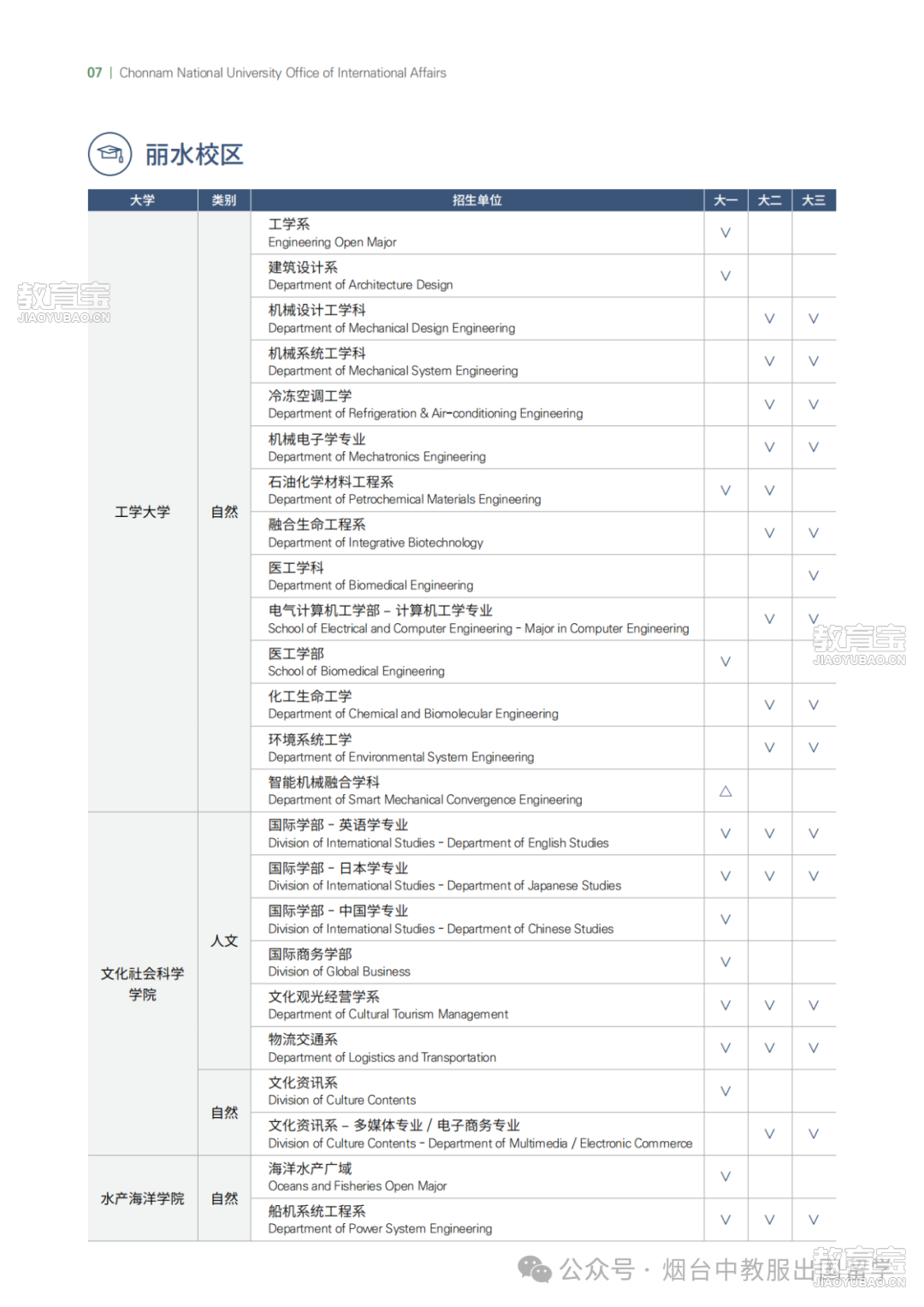This screenshot has width=924, height=1307.
Task: Select Department of Environmental System Engineering text
Action: click(401, 757)
